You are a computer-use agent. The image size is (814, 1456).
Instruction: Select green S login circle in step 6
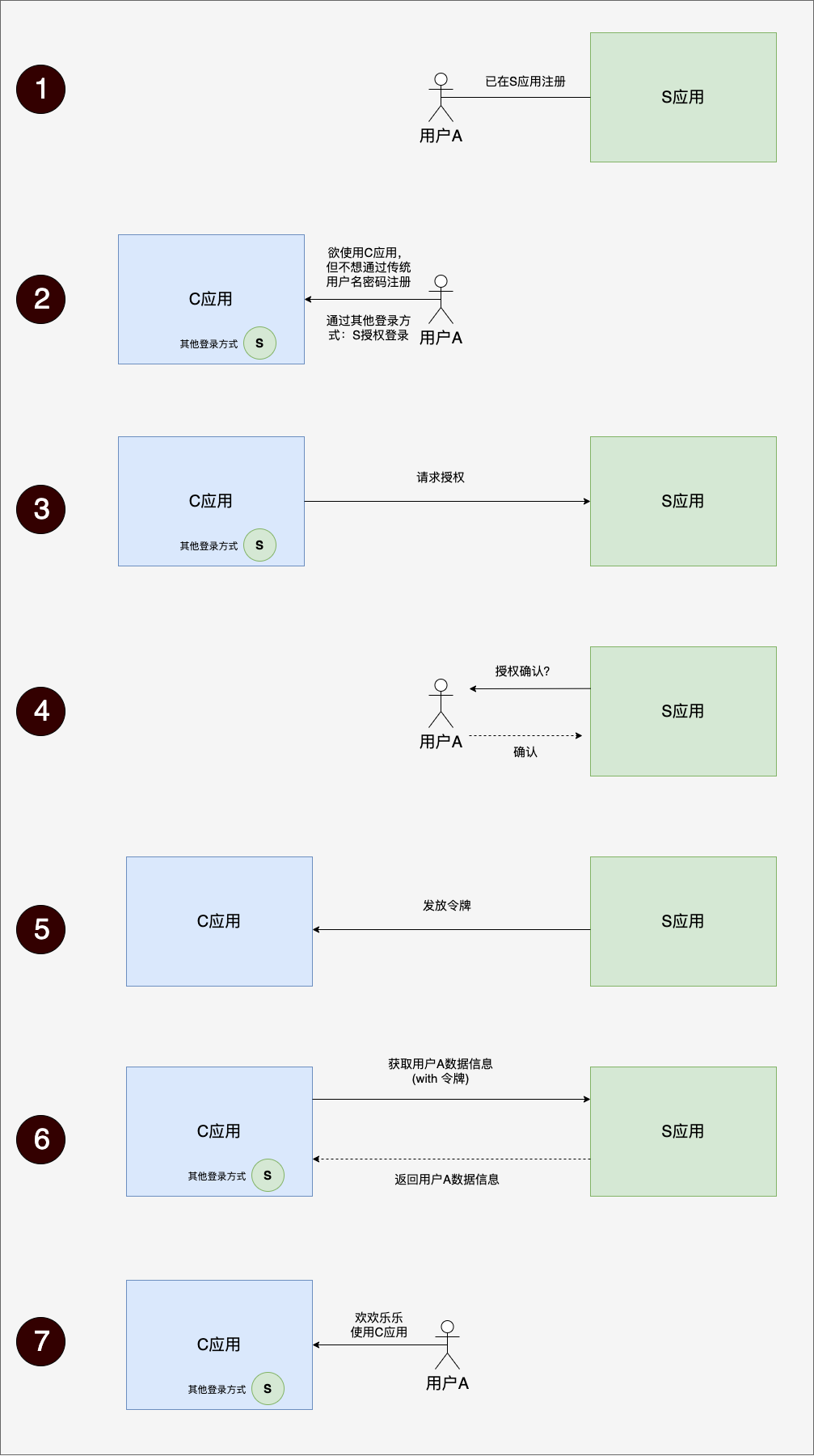pos(268,1175)
